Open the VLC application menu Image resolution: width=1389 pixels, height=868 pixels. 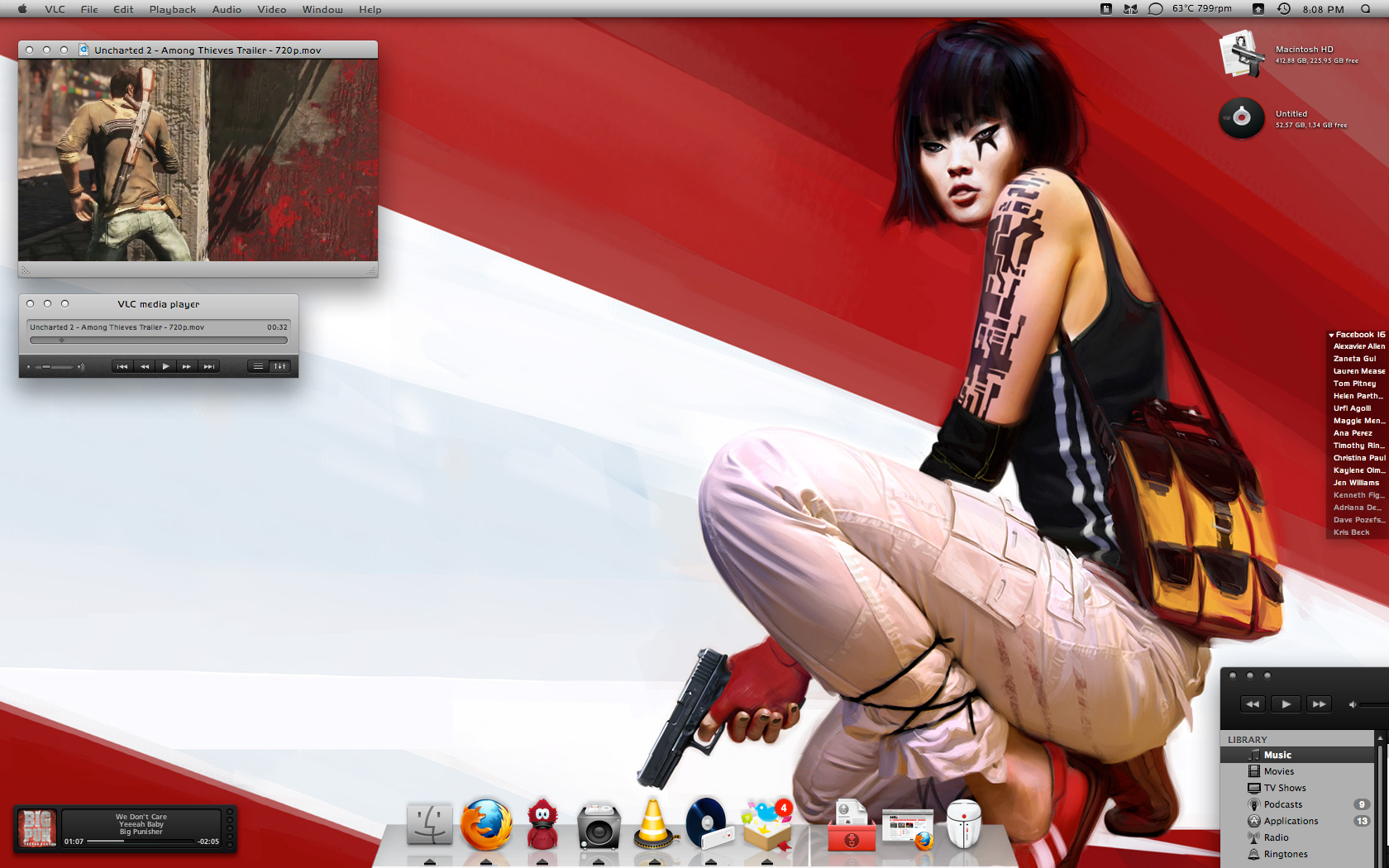[x=55, y=9]
